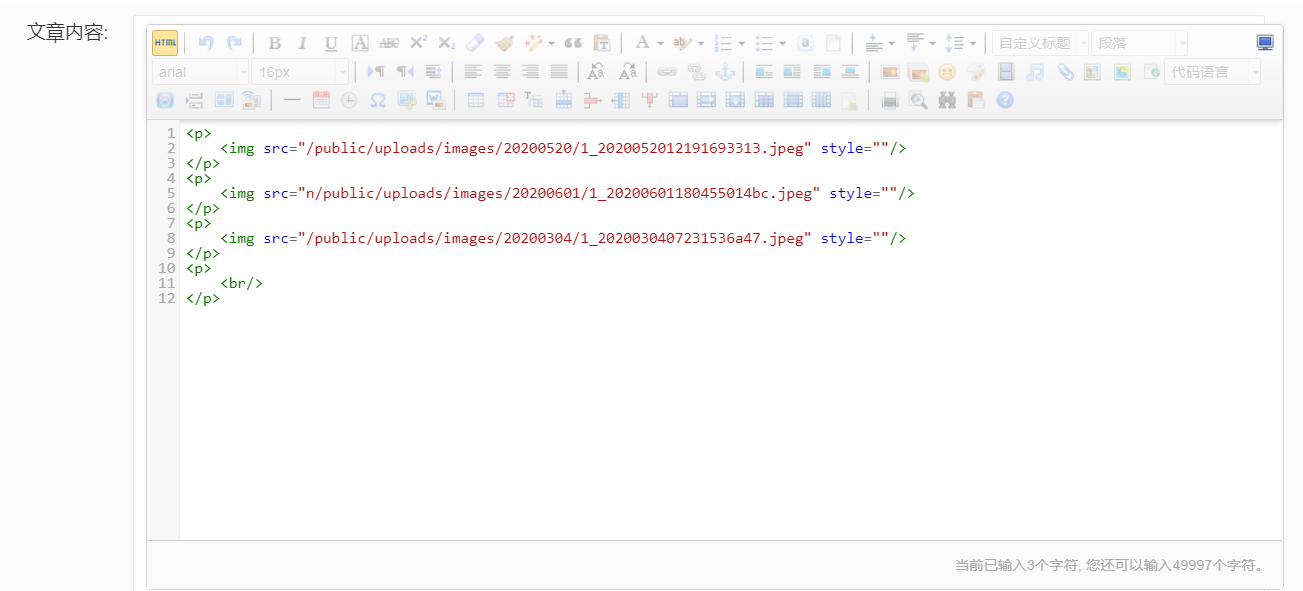1303x591 pixels.
Task: Open help via question mark icon
Action: tap(1005, 100)
